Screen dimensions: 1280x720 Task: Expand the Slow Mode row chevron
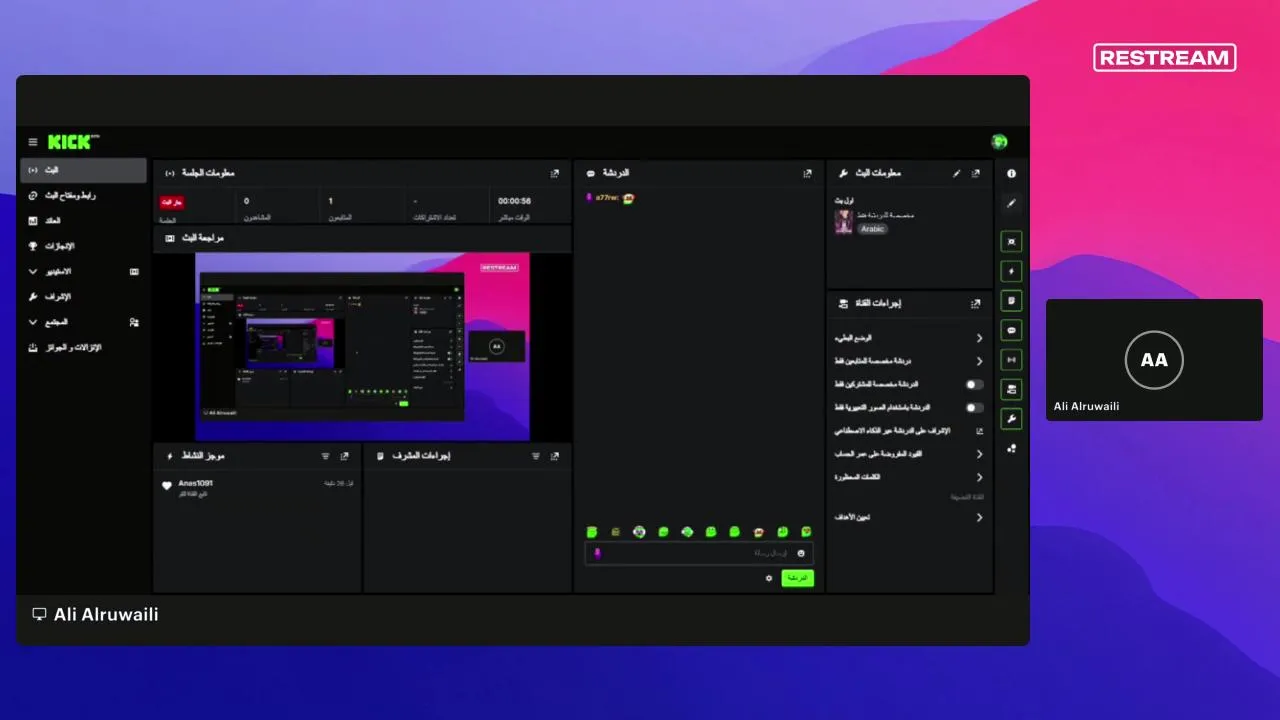[x=979, y=338]
